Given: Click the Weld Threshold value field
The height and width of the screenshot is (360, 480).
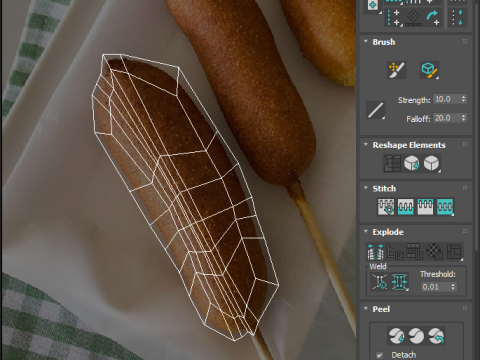Looking at the screenshot, I should click(x=435, y=287).
